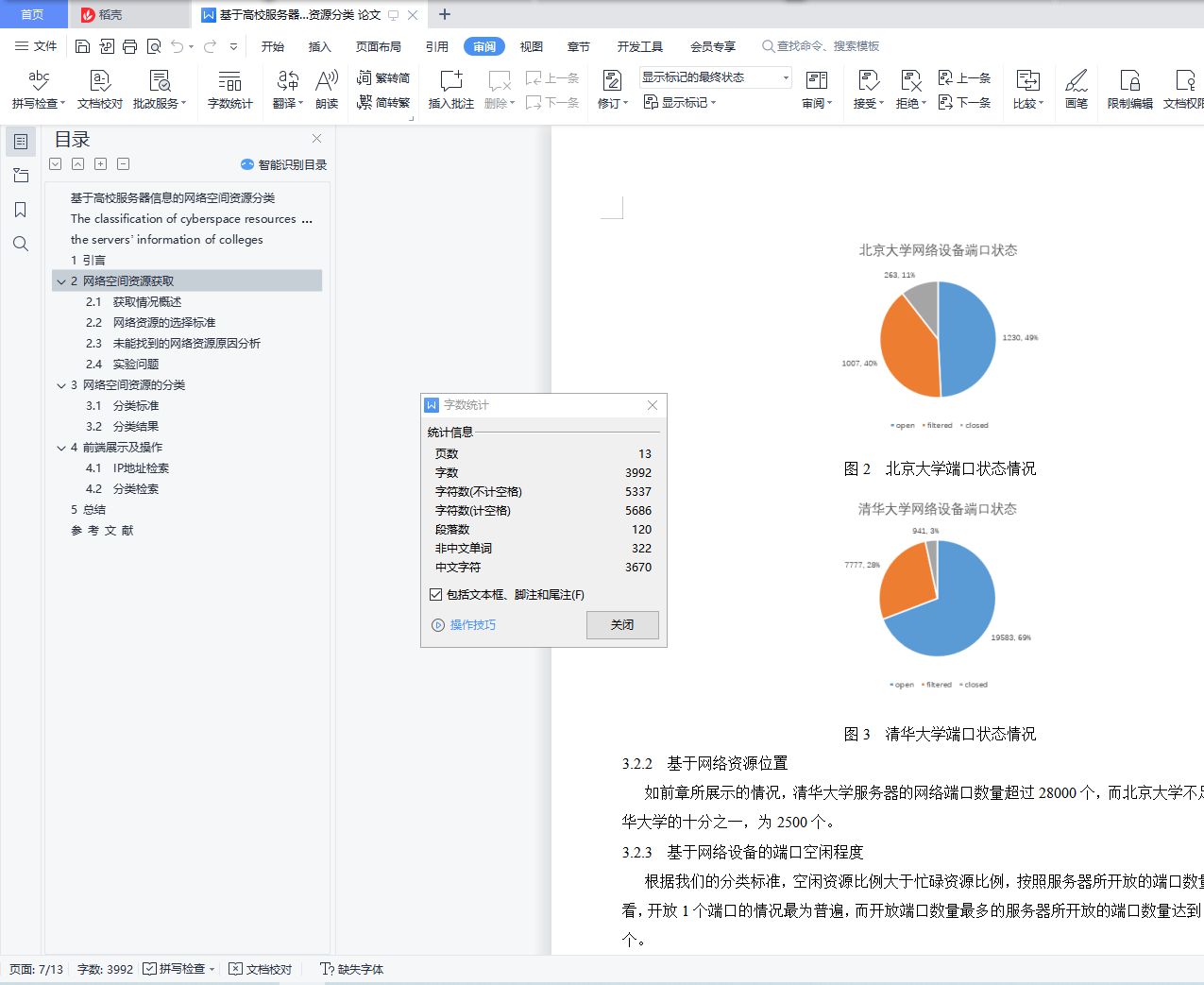Collapse the 3 网络空间资源的分类 outline node
The image size is (1204, 985).
click(x=61, y=385)
